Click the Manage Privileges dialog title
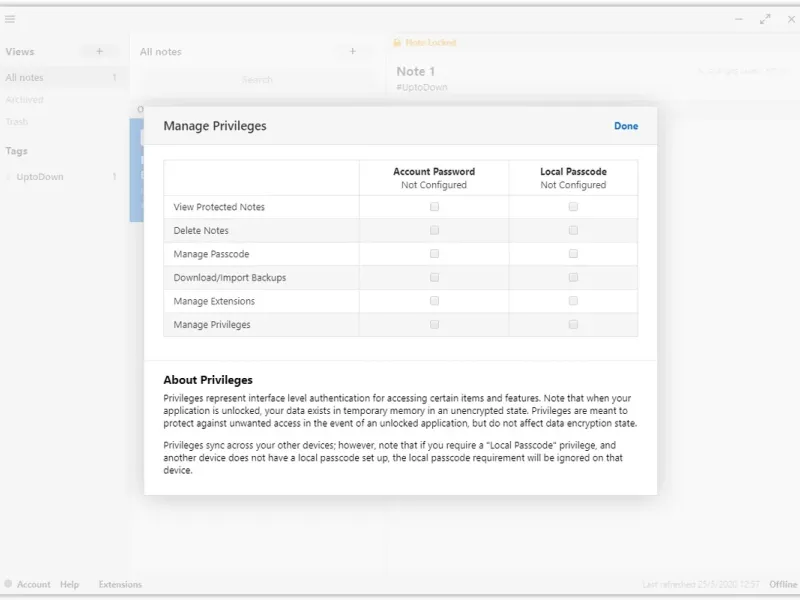Screen dimensions: 800x600 pyautogui.click(x=215, y=126)
